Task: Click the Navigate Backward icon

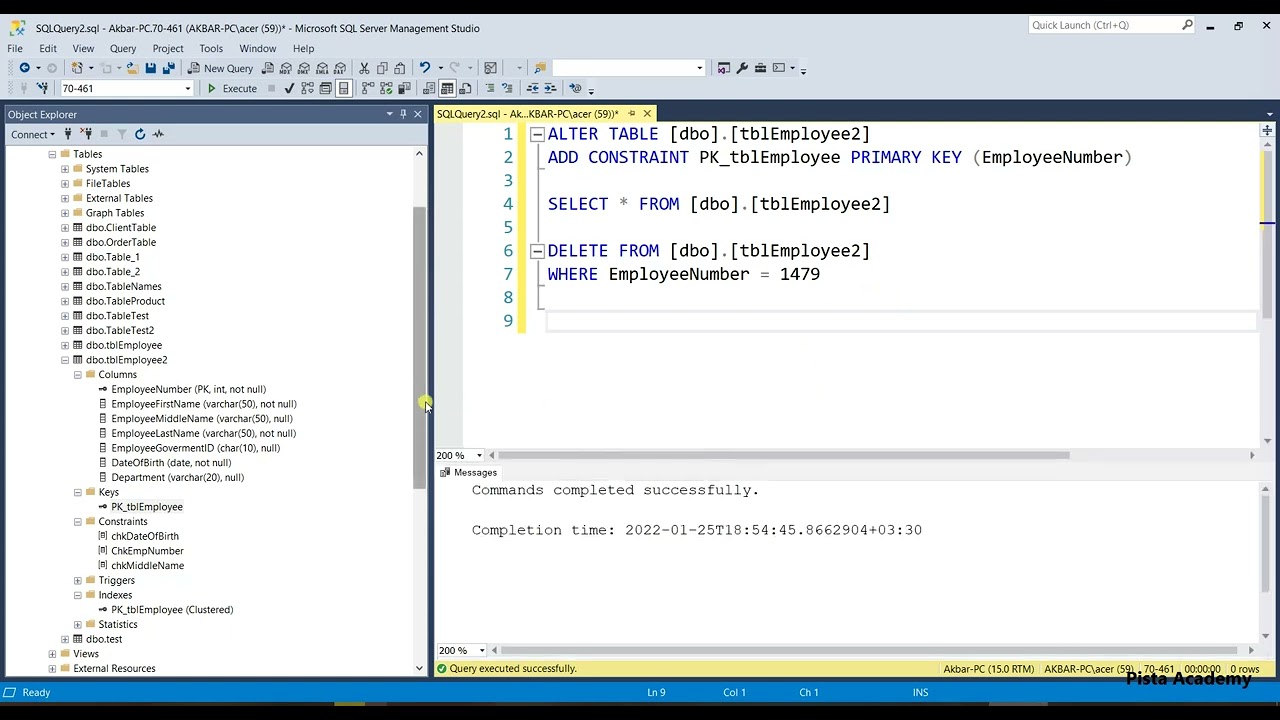Action: point(24,68)
